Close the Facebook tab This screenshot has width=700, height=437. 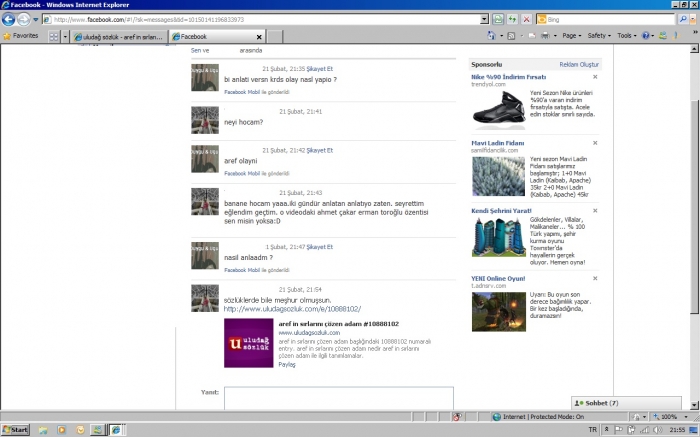[x=259, y=37]
